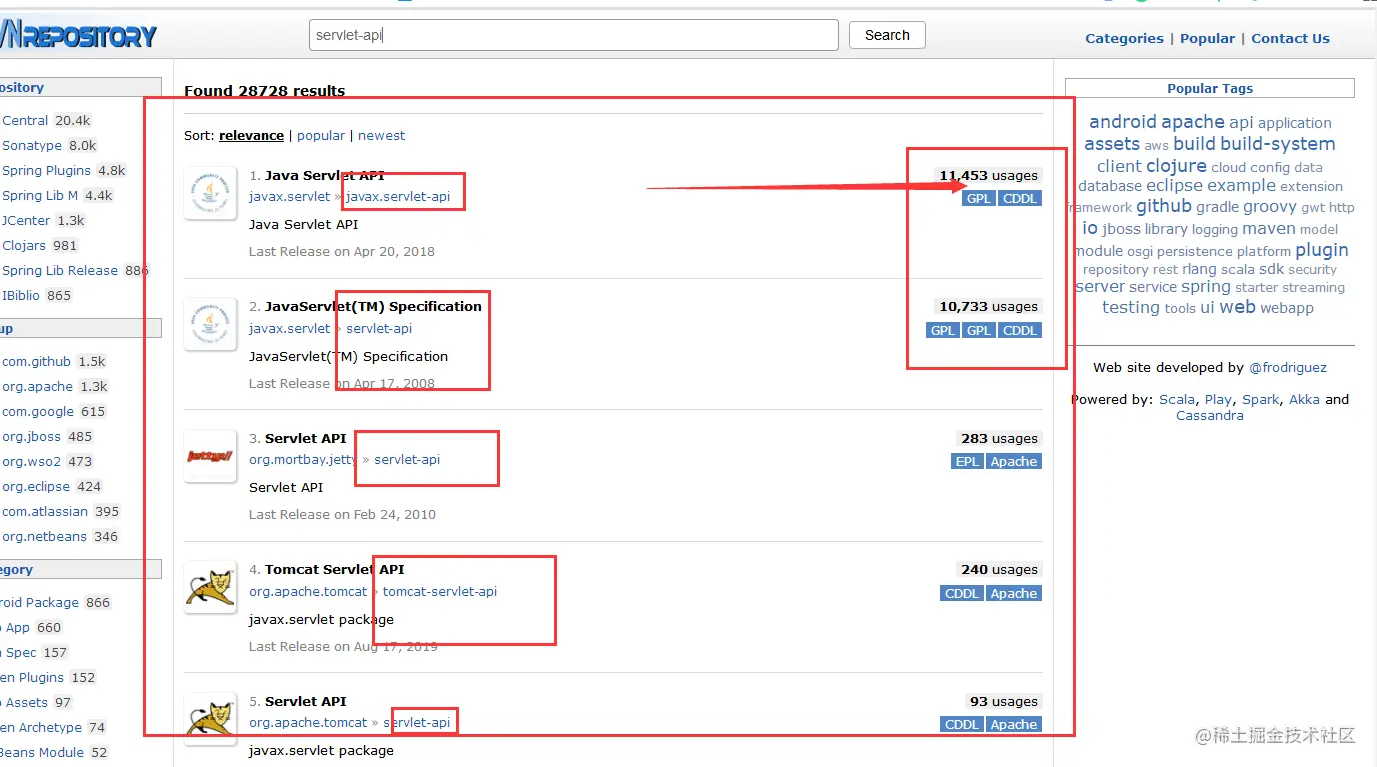Image resolution: width=1377 pixels, height=767 pixels.
Task: Open the Contact Us link
Action: (1290, 38)
